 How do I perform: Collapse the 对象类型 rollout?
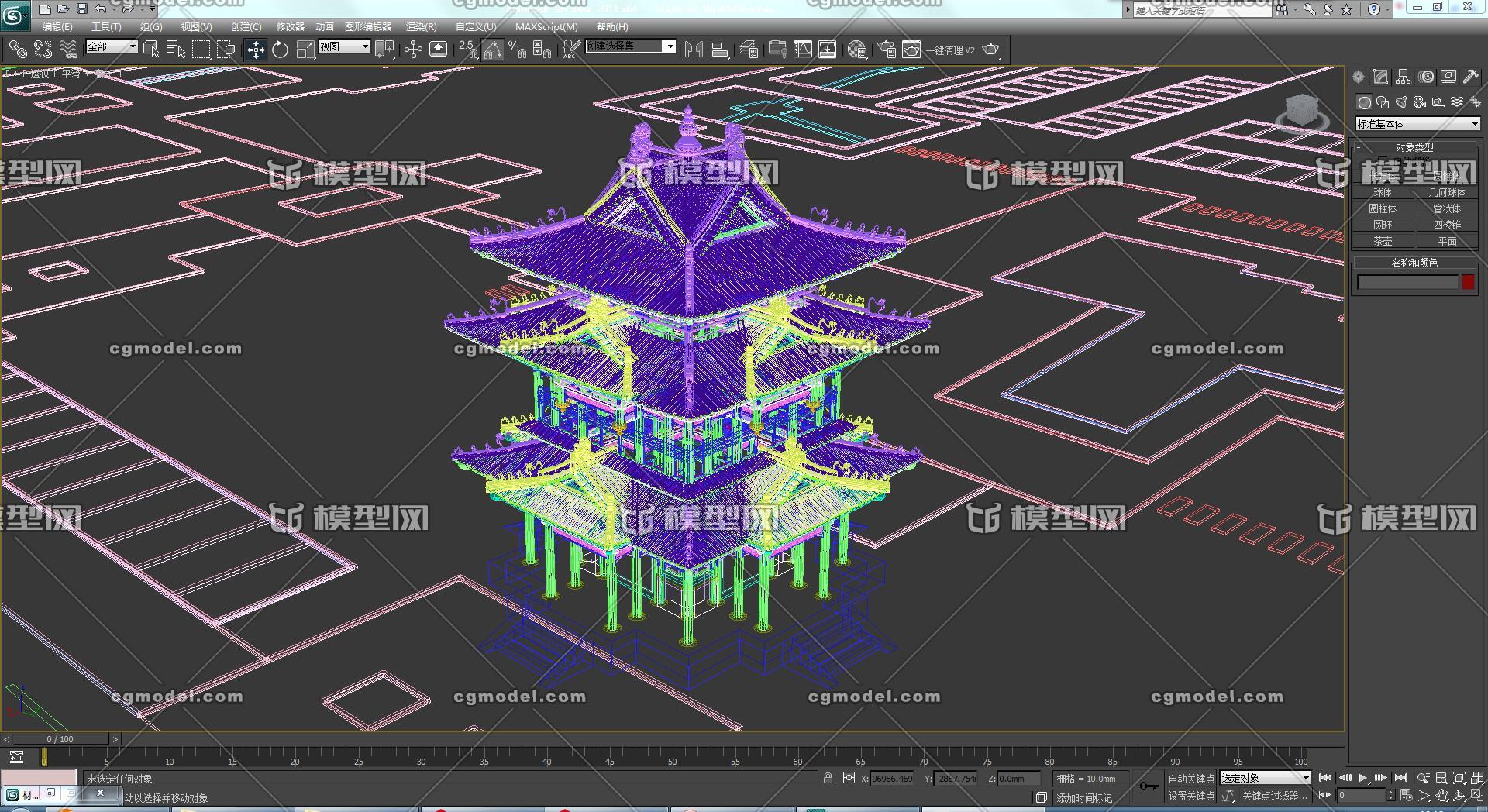pos(1414,147)
